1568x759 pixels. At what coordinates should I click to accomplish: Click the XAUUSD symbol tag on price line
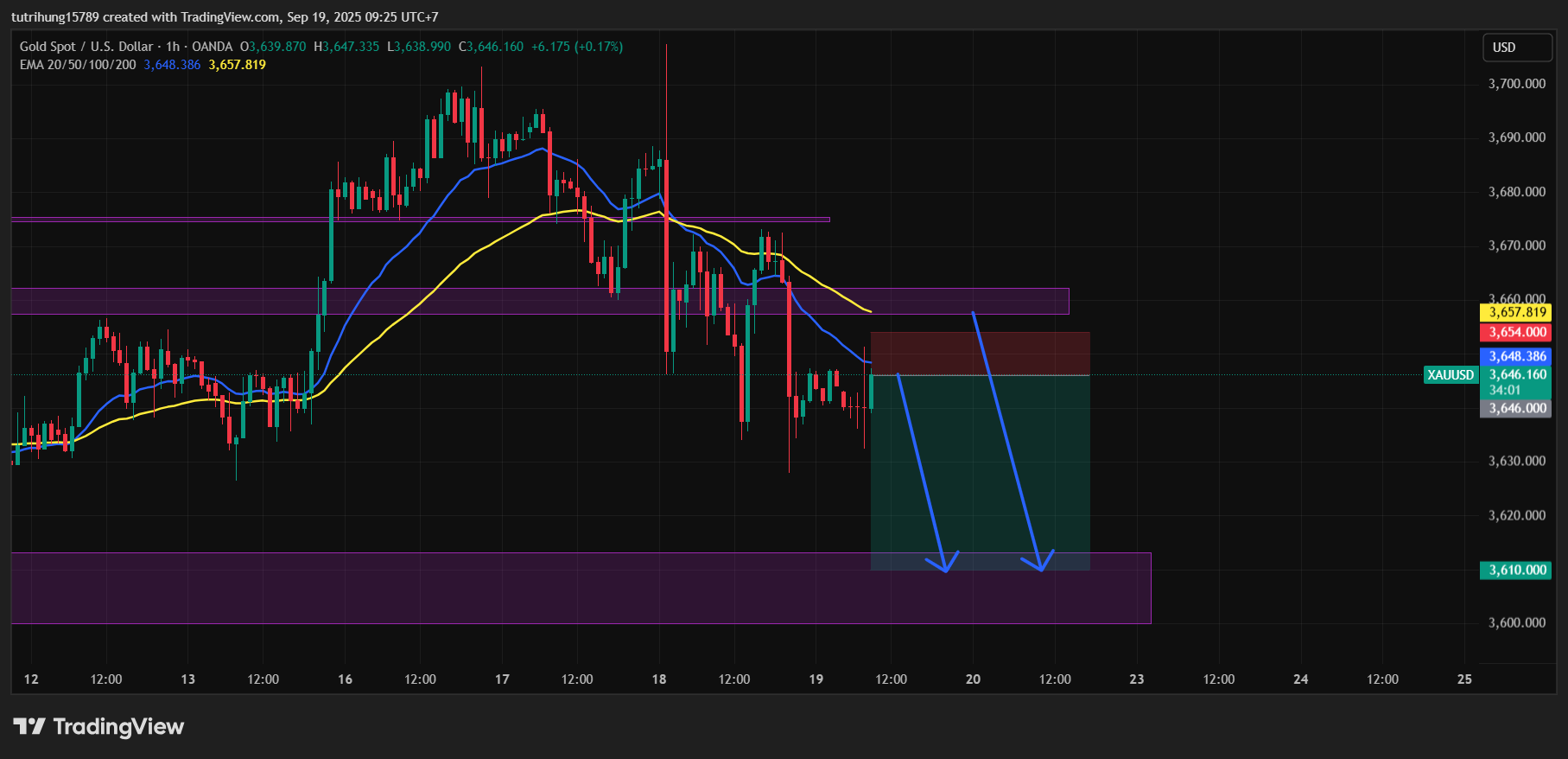(x=1451, y=375)
